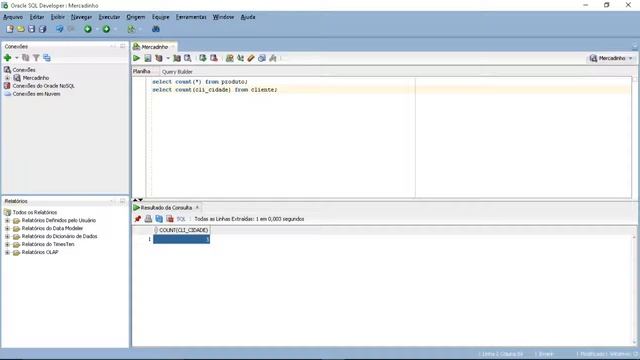640x360 pixels.
Task: Click the green Back navigation icon
Action: point(87,29)
